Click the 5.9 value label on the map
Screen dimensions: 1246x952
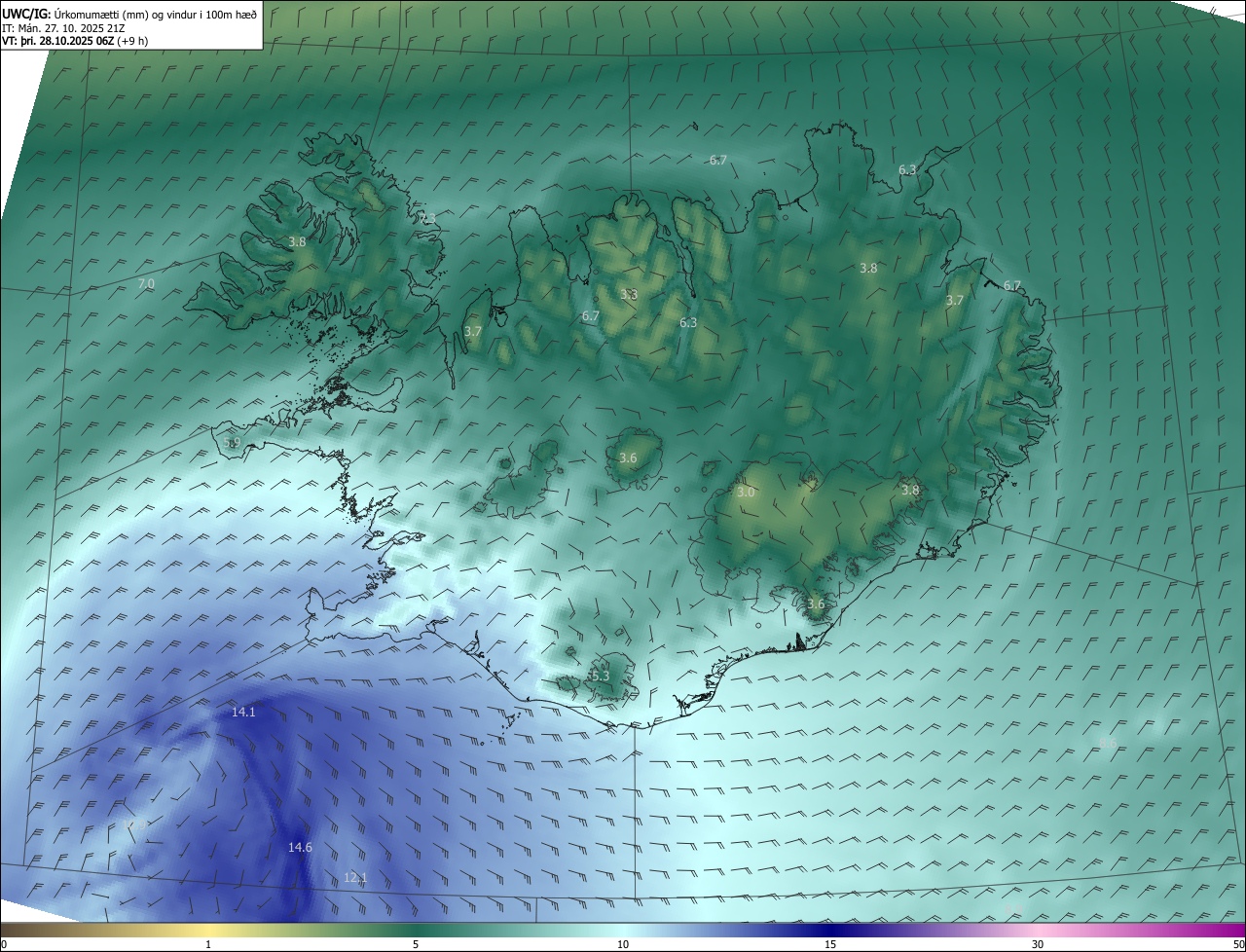[x=232, y=443]
